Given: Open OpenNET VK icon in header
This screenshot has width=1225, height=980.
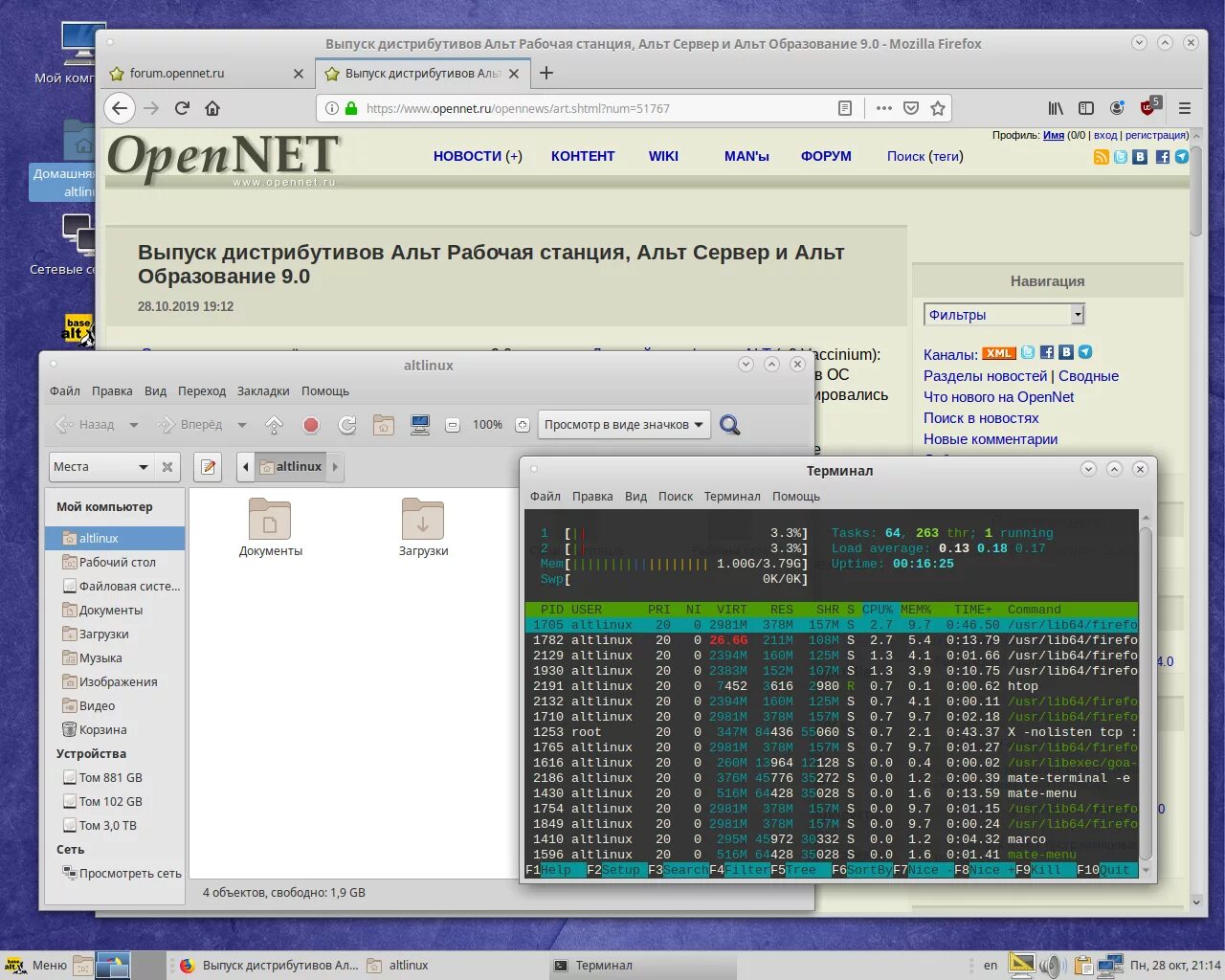Looking at the screenshot, I should pos(1140,157).
